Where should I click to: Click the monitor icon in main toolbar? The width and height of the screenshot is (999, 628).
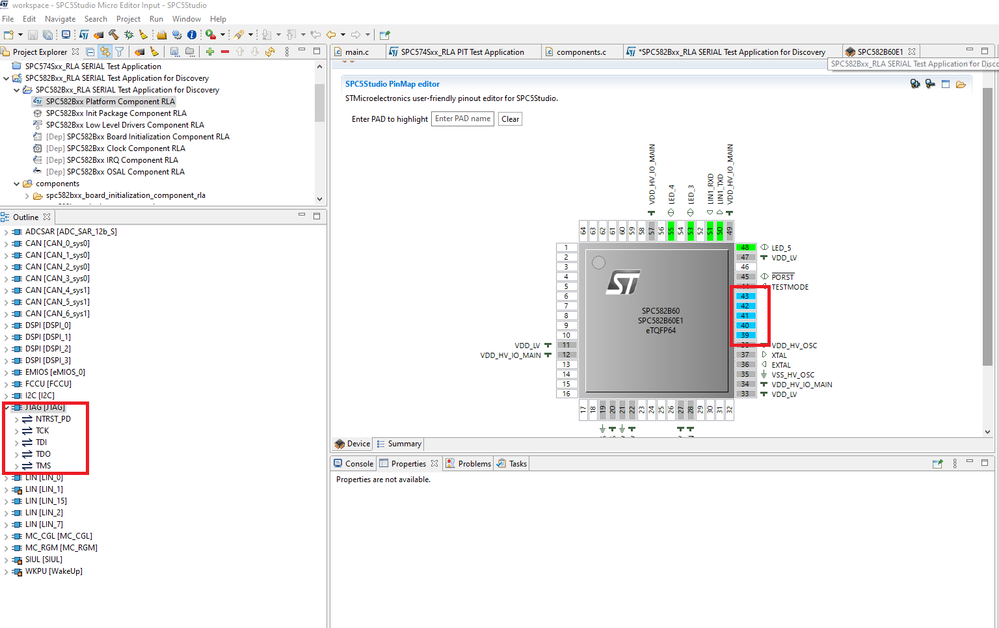point(66,34)
